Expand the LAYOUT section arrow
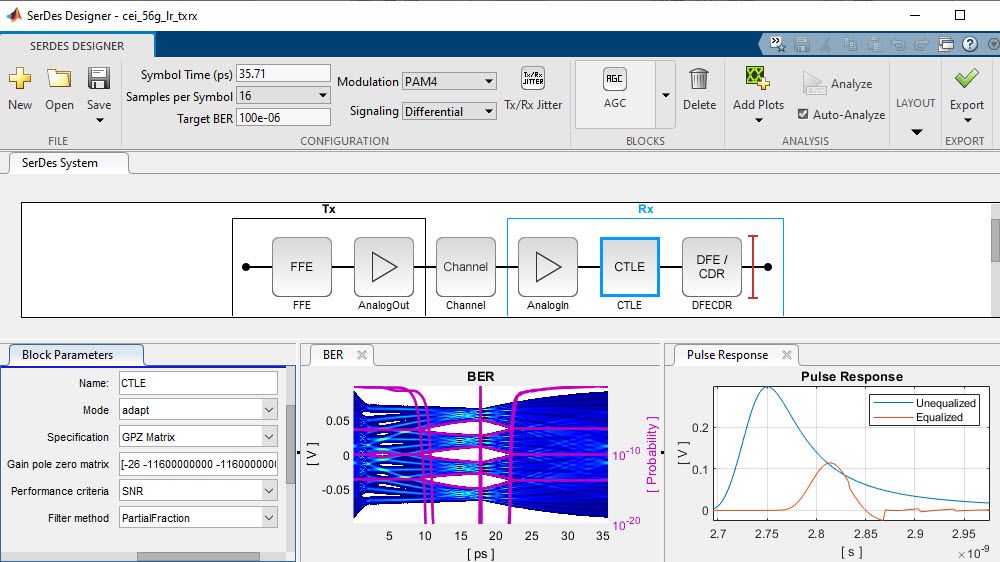Image resolution: width=1000 pixels, height=562 pixels. pos(915,132)
